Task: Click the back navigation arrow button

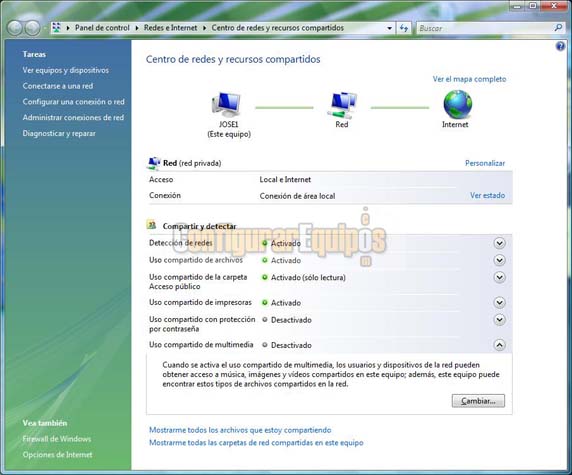Action: 15,28
